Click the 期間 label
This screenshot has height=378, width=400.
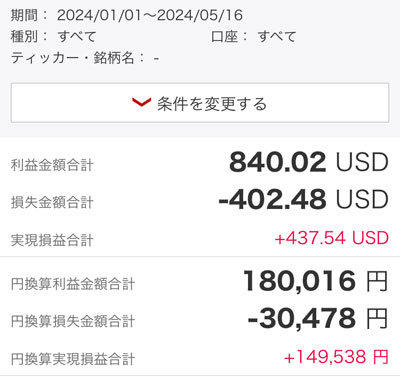point(24,15)
